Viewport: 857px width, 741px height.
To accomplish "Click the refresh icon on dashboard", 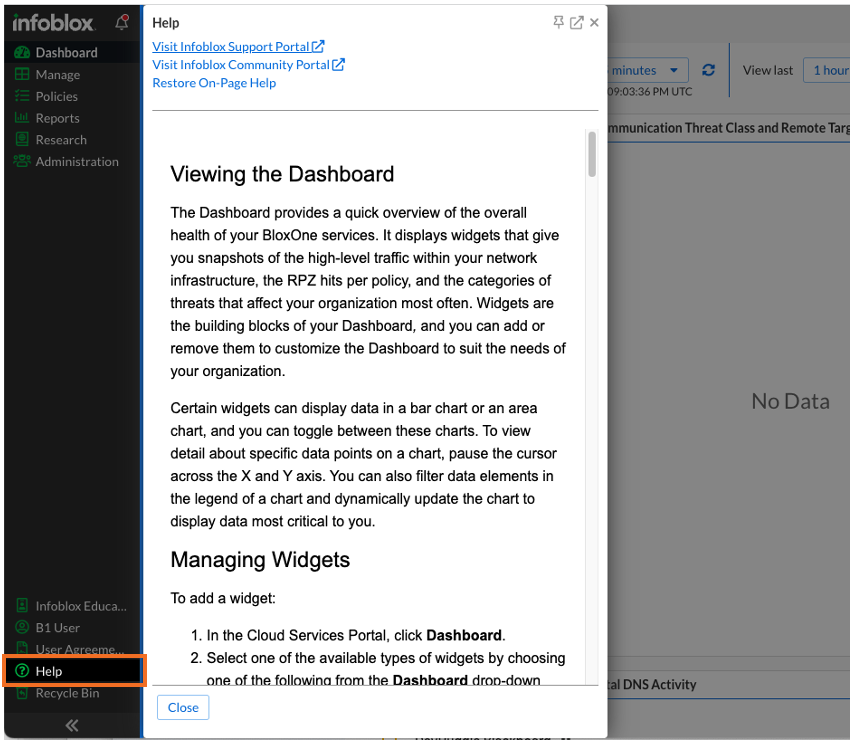I will coord(709,70).
